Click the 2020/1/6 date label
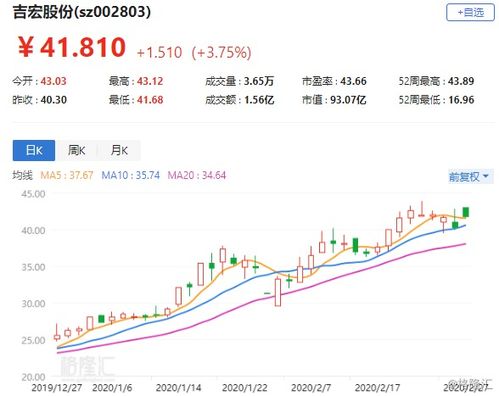This screenshot has width=499, height=396. click(112, 388)
